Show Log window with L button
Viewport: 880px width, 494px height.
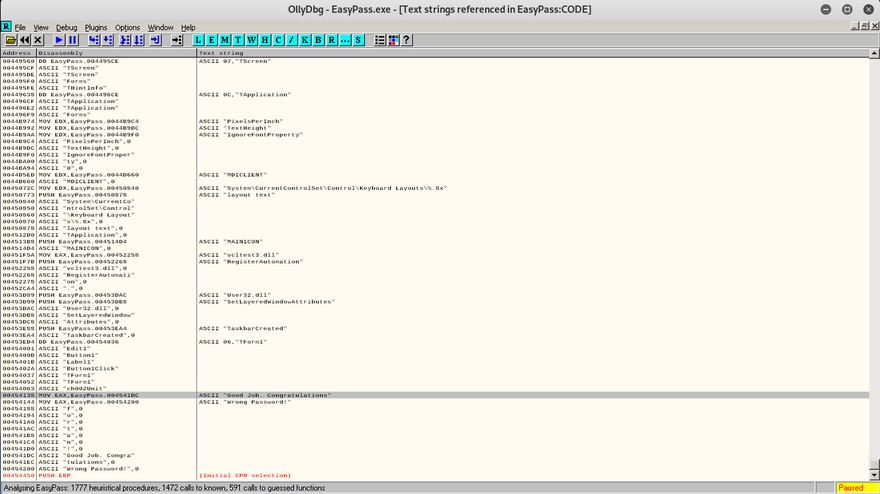(198, 40)
